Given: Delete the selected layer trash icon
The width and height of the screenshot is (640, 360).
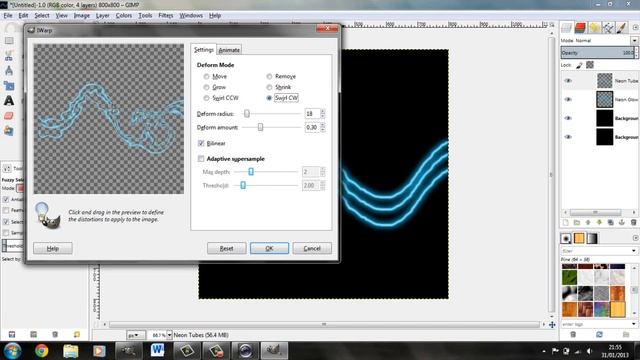Looking at the screenshot, I should coord(633,222).
